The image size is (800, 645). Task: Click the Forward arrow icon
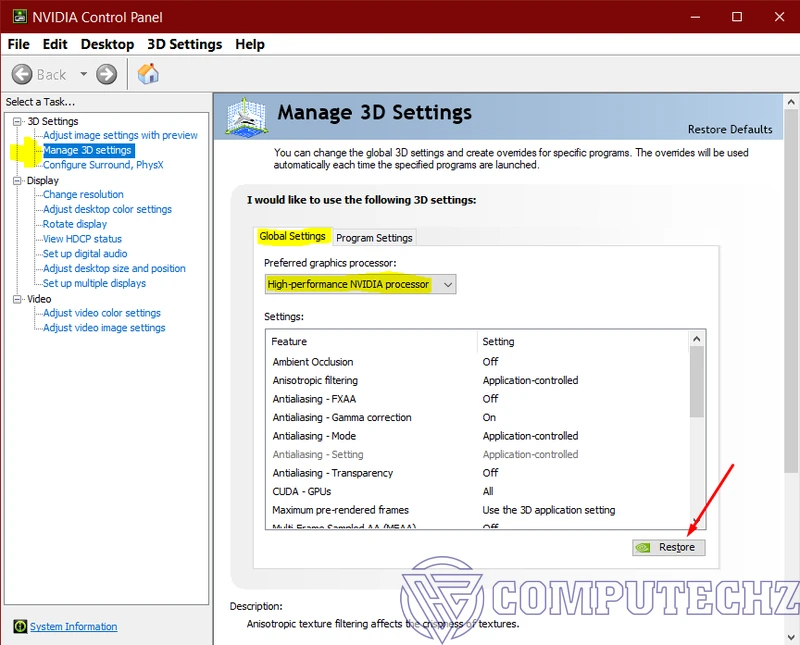point(106,75)
